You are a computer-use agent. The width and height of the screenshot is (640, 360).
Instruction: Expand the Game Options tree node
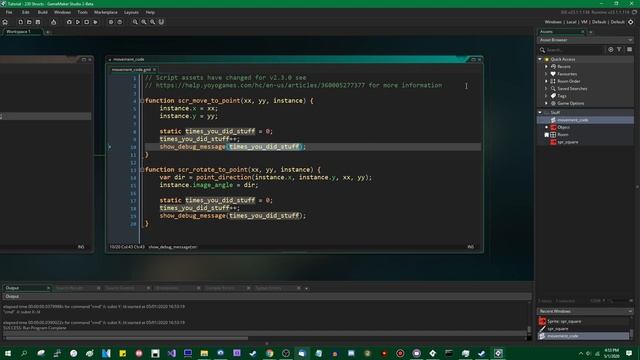546,103
